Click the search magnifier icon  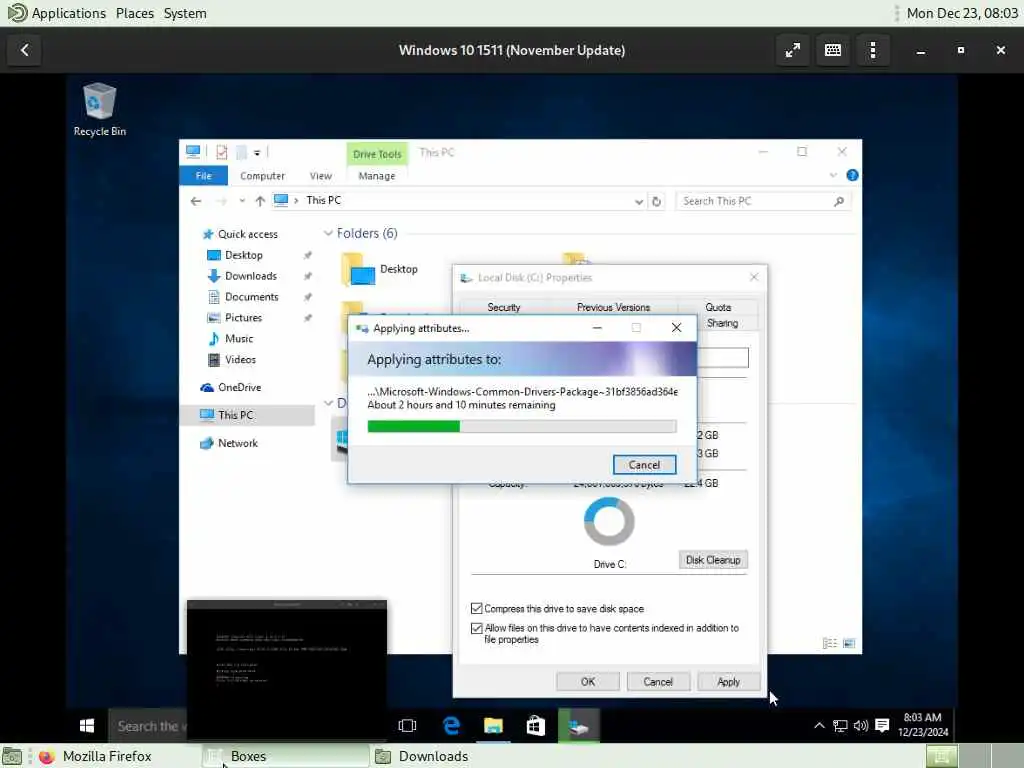coord(839,202)
